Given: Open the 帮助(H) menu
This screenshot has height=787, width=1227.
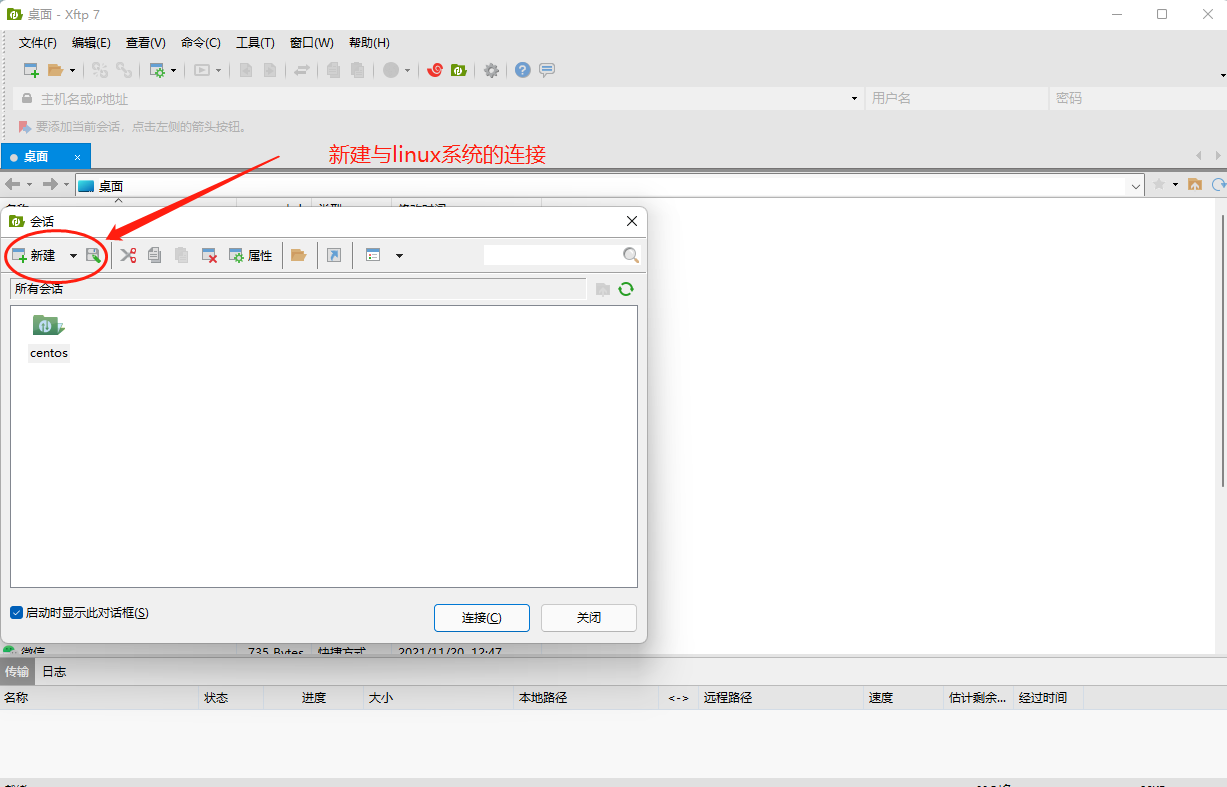Looking at the screenshot, I should click(x=369, y=43).
